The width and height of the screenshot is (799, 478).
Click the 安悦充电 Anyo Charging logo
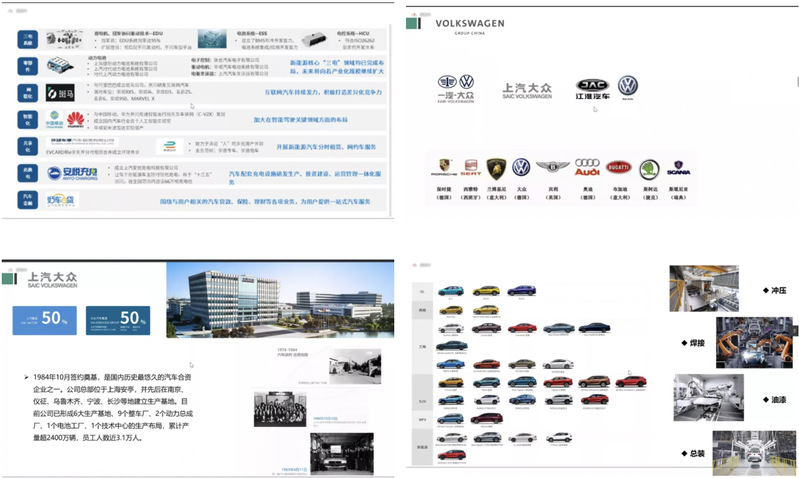click(x=72, y=173)
